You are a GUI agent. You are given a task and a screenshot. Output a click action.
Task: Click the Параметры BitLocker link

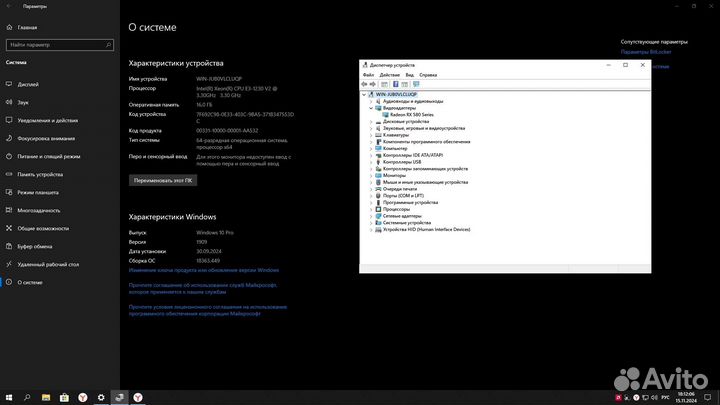pyautogui.click(x=646, y=52)
